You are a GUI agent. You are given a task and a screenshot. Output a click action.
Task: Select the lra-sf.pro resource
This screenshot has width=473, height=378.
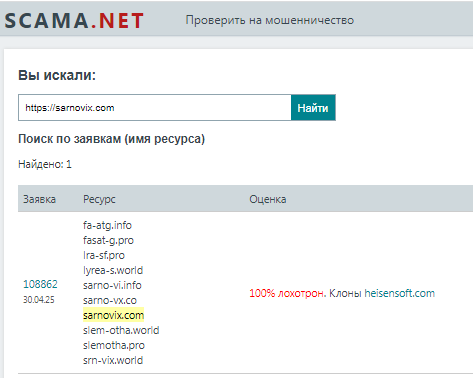pyautogui.click(x=104, y=255)
